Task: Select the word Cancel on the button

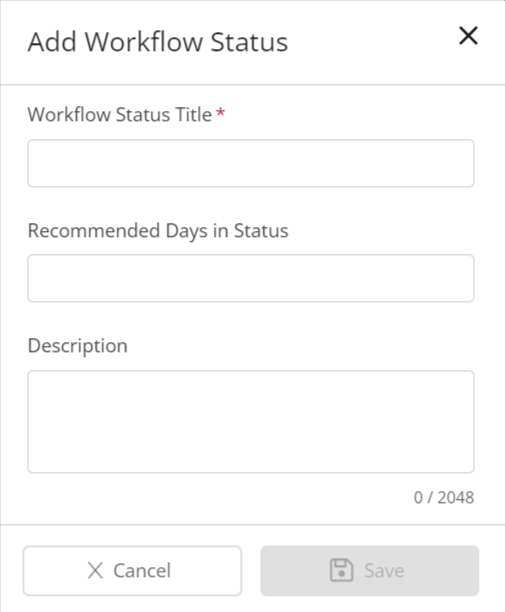Action: click(142, 571)
